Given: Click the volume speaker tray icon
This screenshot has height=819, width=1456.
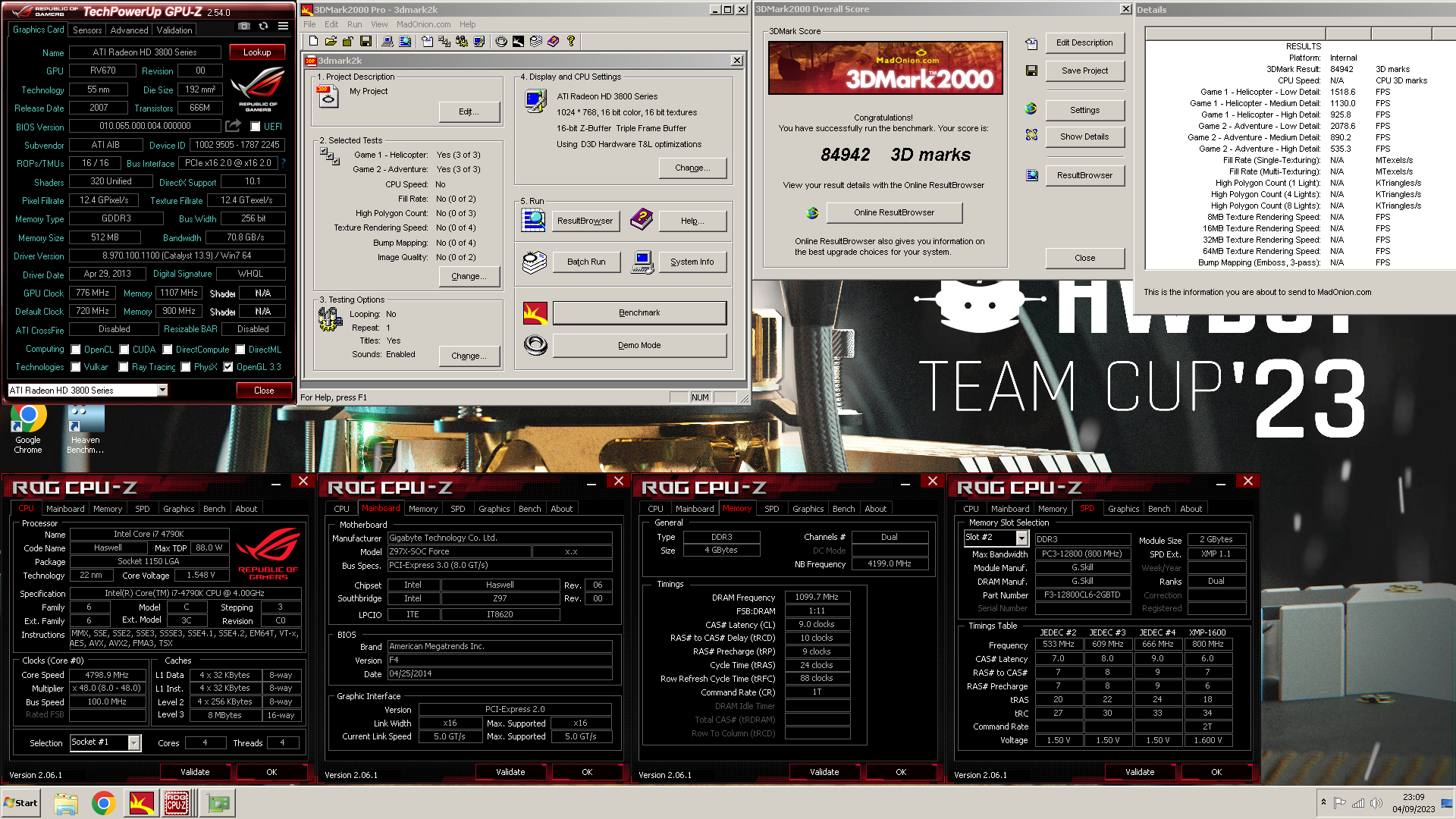Looking at the screenshot, I should [1376, 802].
